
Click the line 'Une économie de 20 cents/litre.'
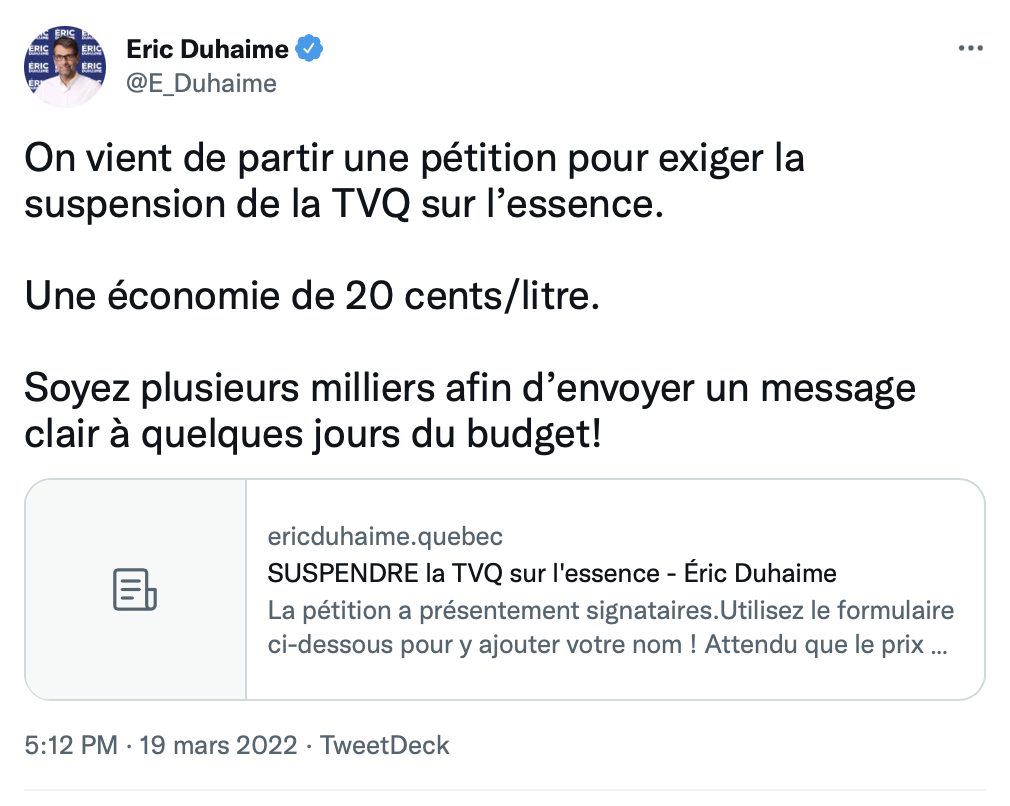(312, 296)
